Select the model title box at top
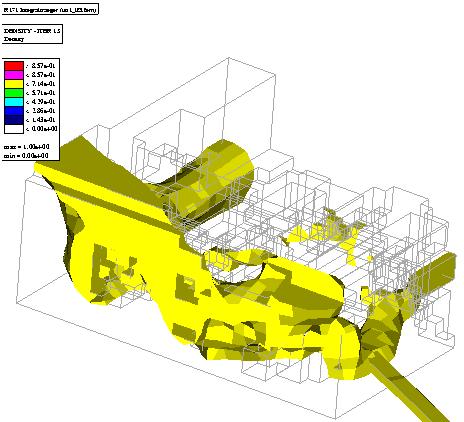This screenshot has height=422, width=464. click(50, 10)
